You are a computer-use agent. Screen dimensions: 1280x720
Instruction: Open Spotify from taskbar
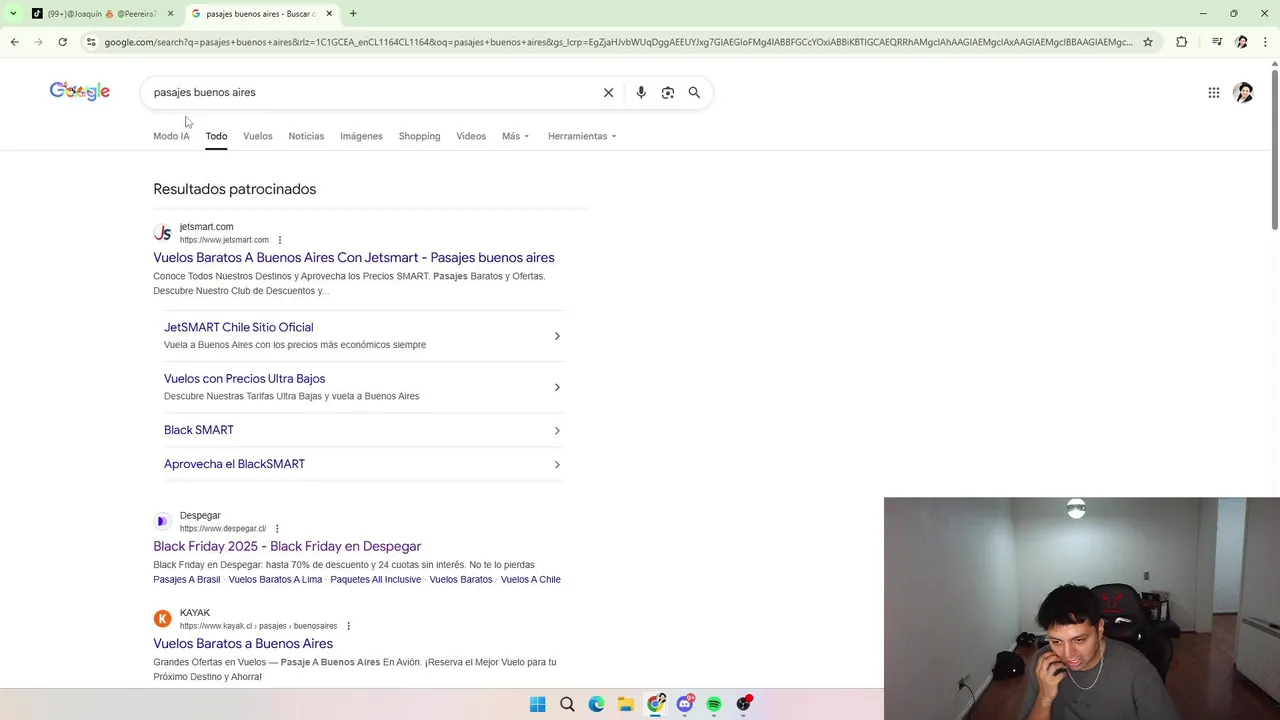click(714, 704)
